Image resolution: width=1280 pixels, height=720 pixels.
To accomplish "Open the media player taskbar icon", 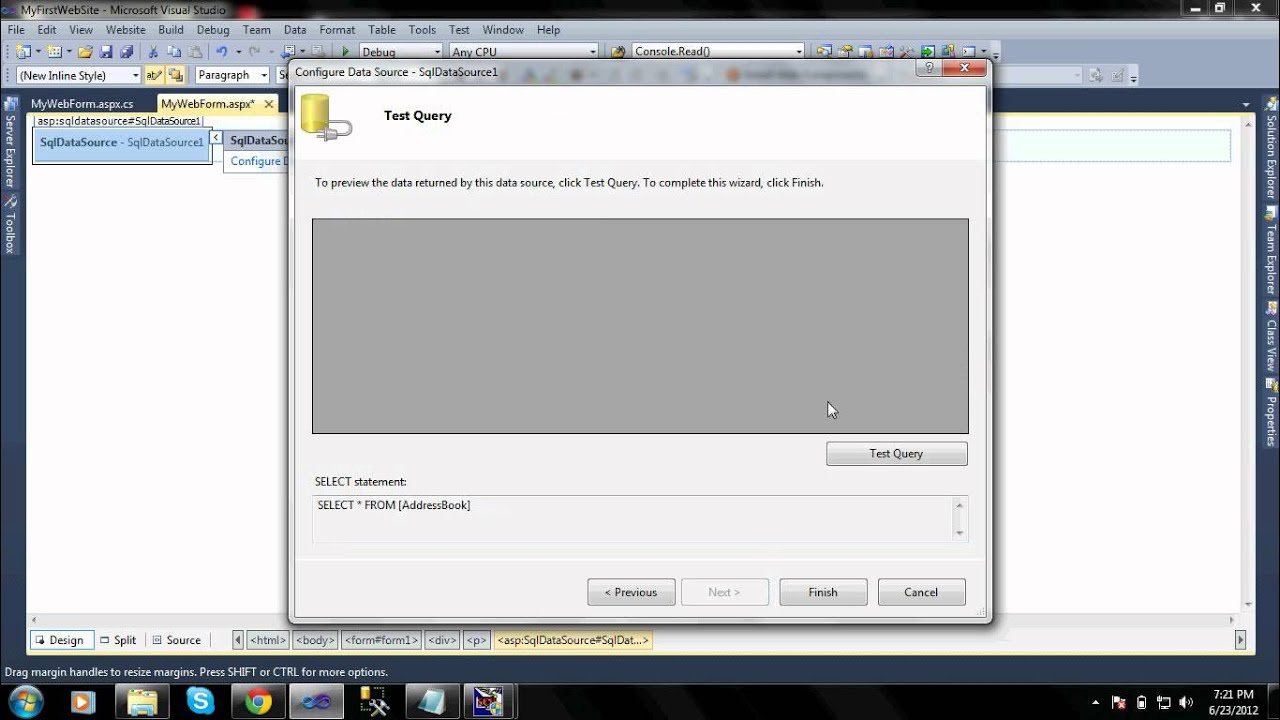I will coord(84,702).
